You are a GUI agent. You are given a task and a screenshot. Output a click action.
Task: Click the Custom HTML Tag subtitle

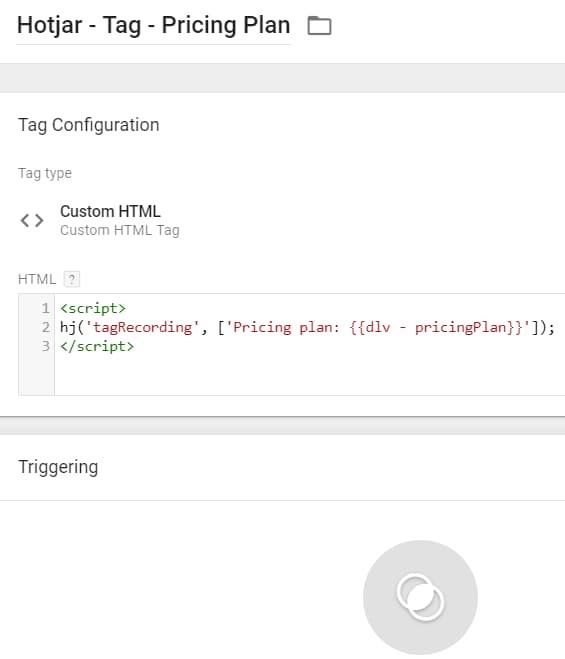[x=120, y=230]
